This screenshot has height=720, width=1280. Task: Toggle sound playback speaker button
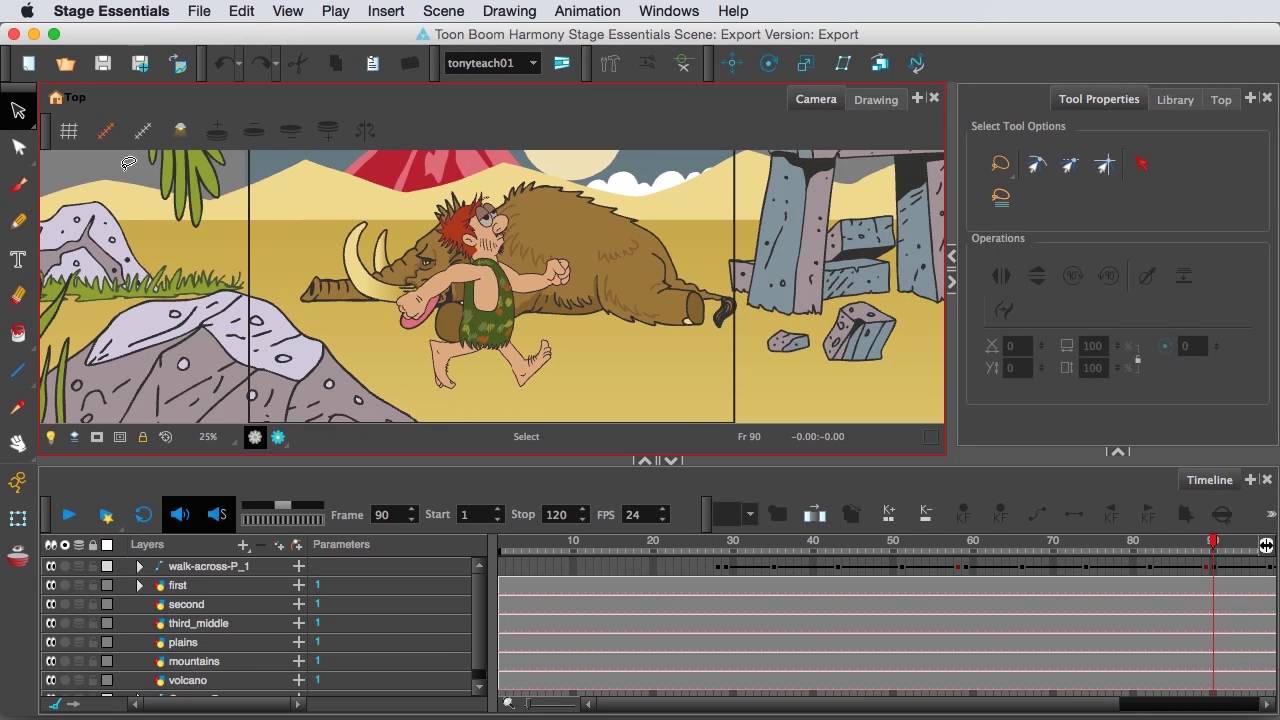click(x=180, y=514)
